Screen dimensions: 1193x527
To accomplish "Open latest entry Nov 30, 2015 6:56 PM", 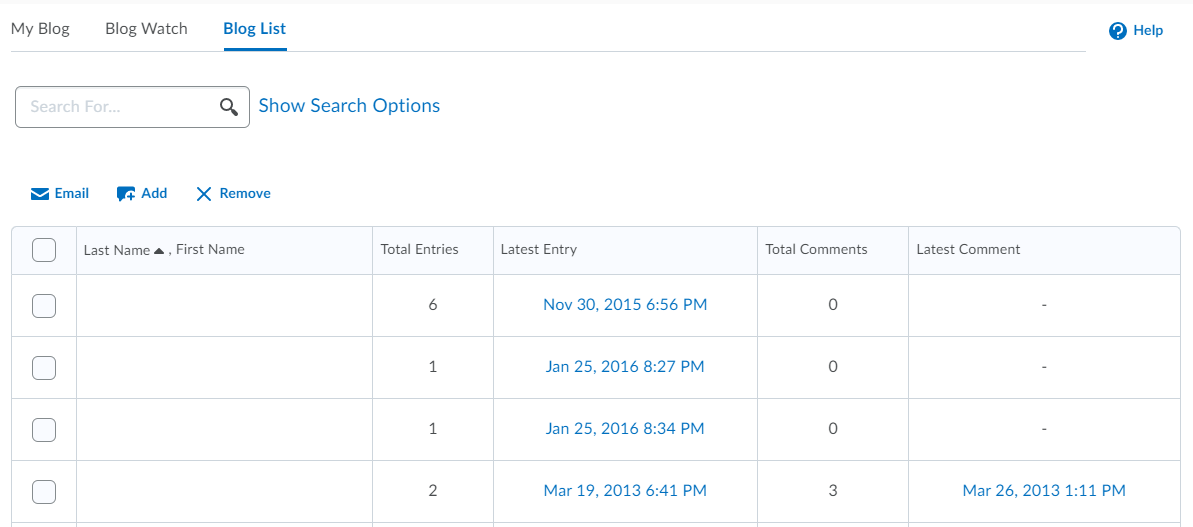I will [x=625, y=305].
